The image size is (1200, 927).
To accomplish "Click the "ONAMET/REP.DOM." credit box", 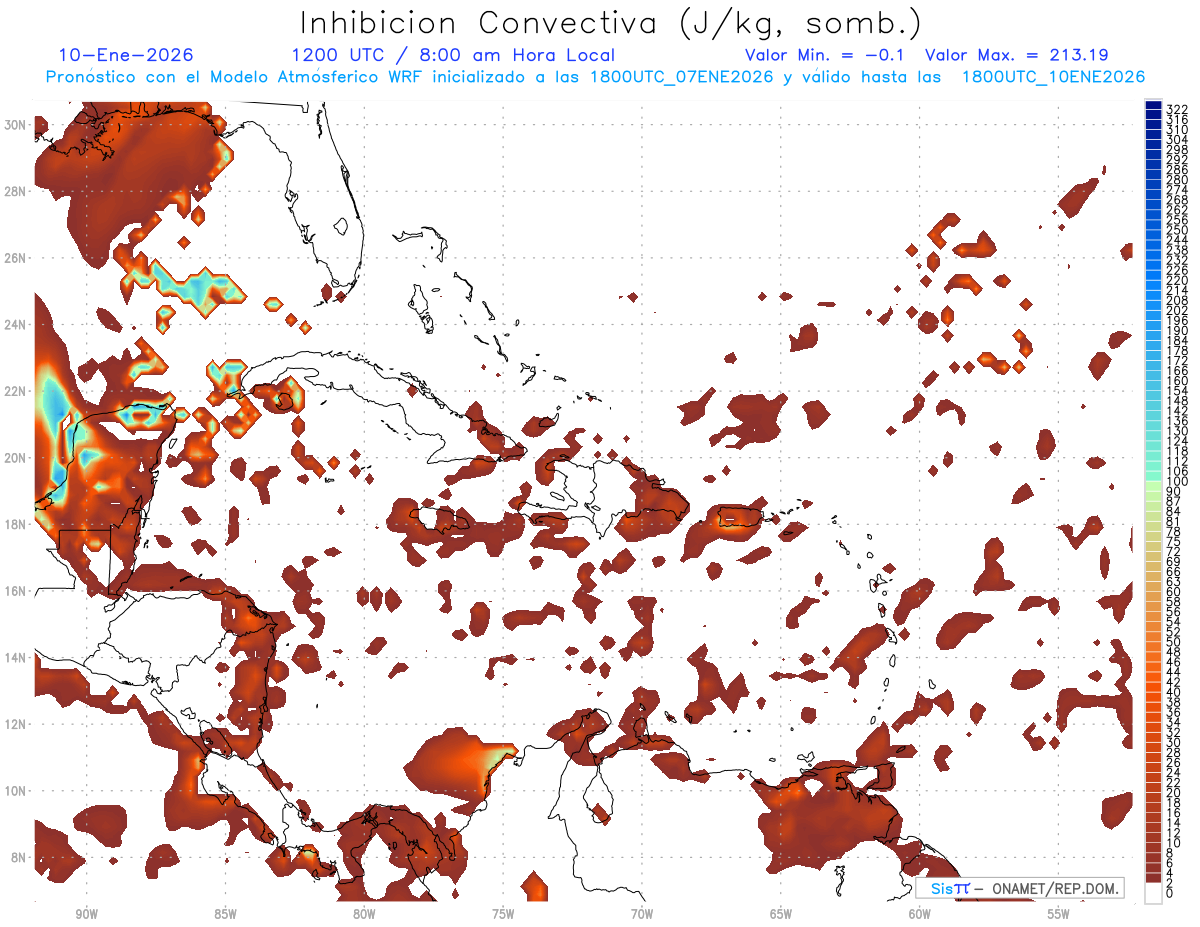I will coord(1019,888).
